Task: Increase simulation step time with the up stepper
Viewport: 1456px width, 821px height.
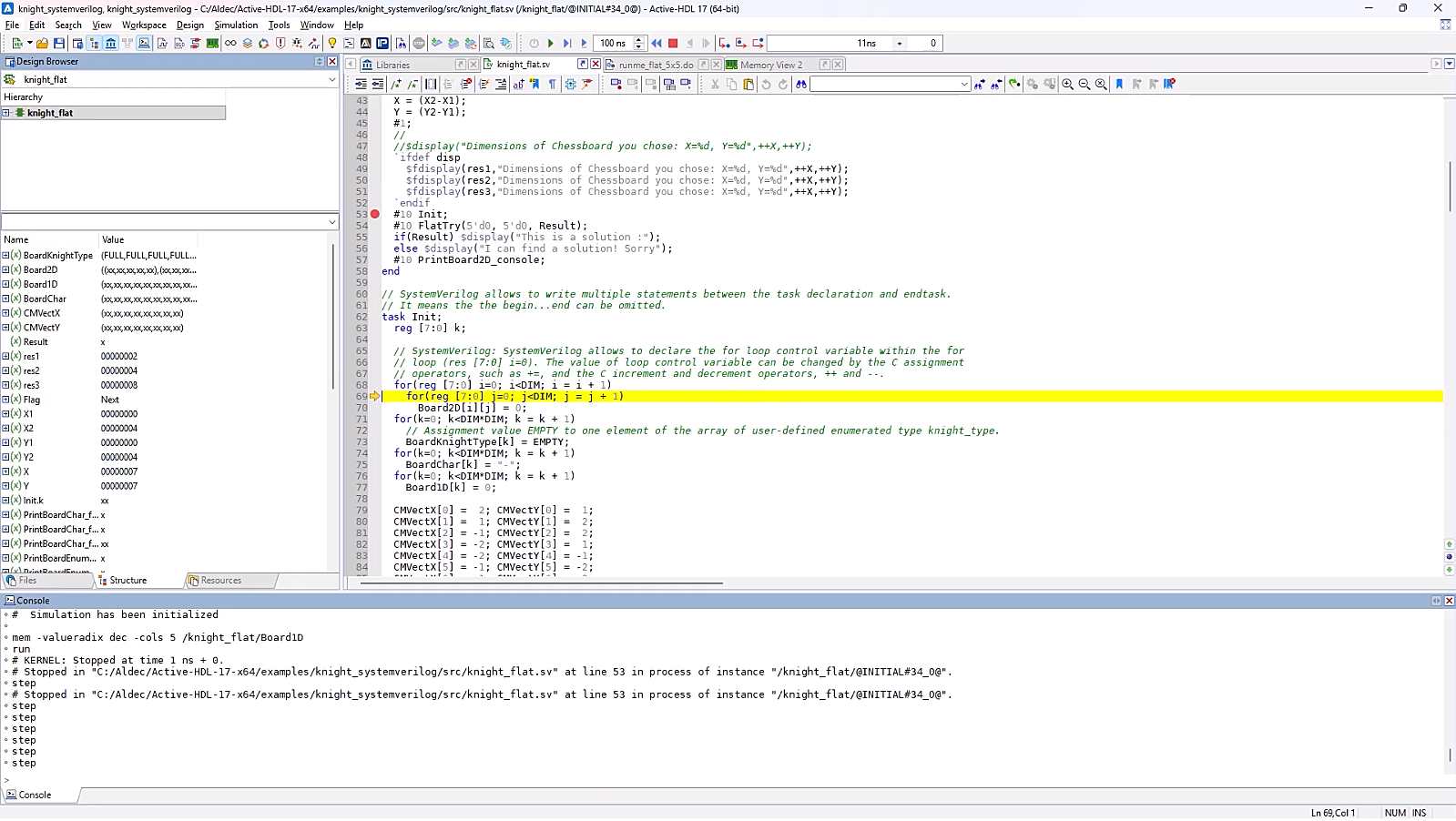Action: [x=638, y=40]
